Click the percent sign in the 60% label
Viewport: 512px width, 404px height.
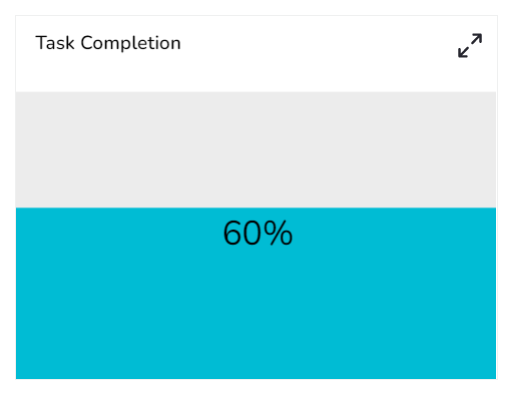279,233
